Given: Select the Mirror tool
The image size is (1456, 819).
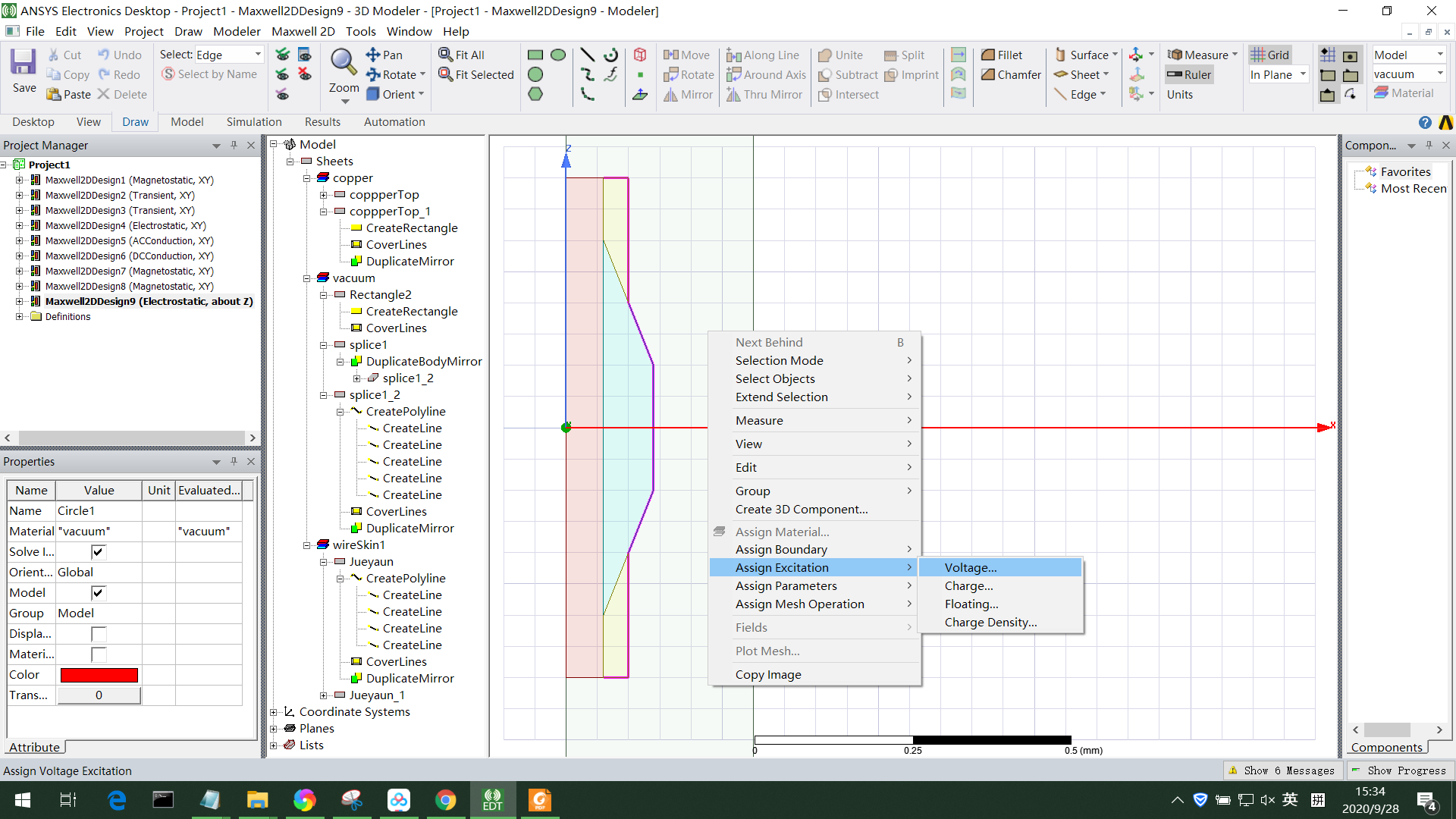Looking at the screenshot, I should click(x=687, y=94).
